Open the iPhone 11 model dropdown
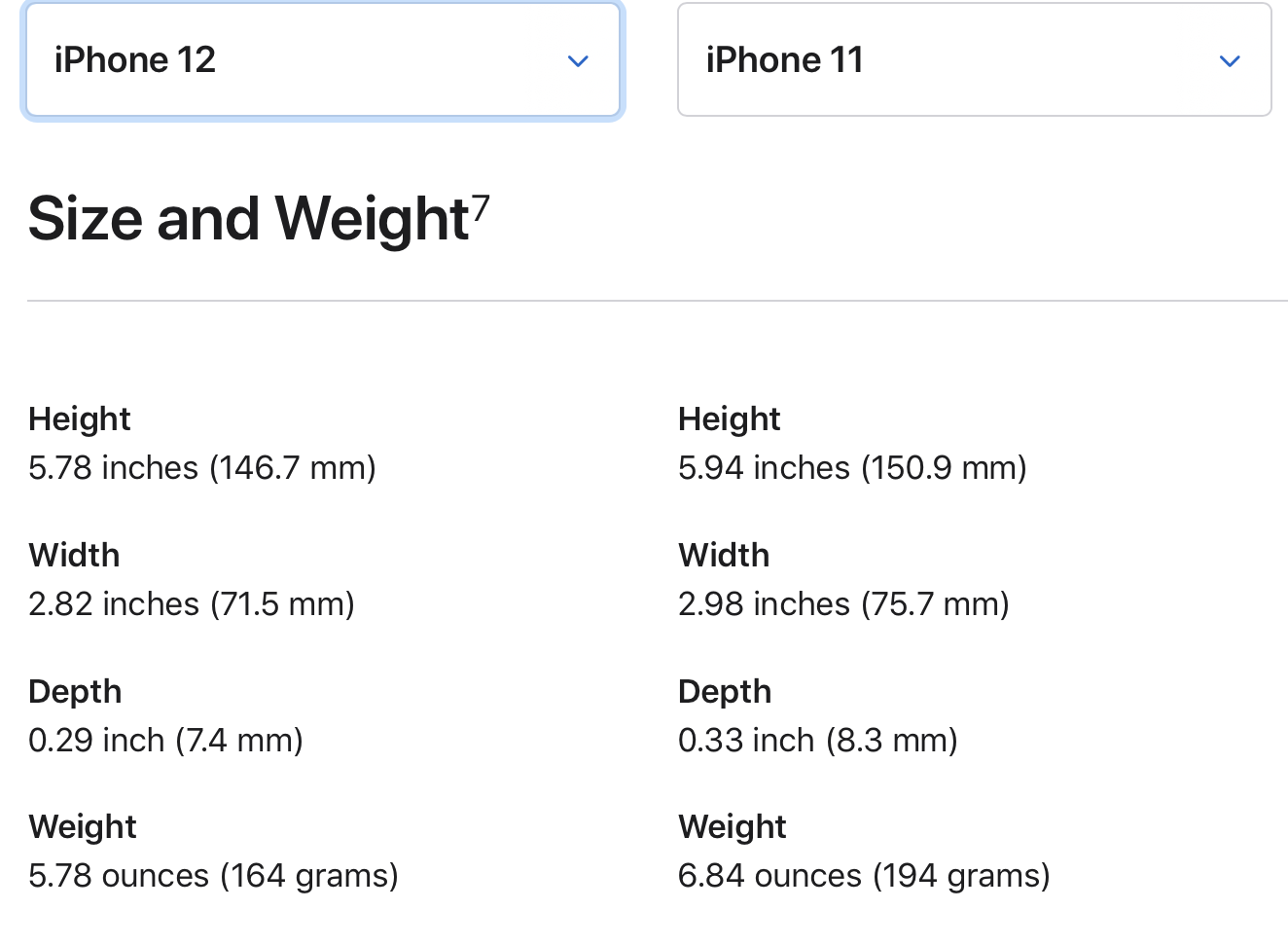The height and width of the screenshot is (946, 1288). (973, 60)
